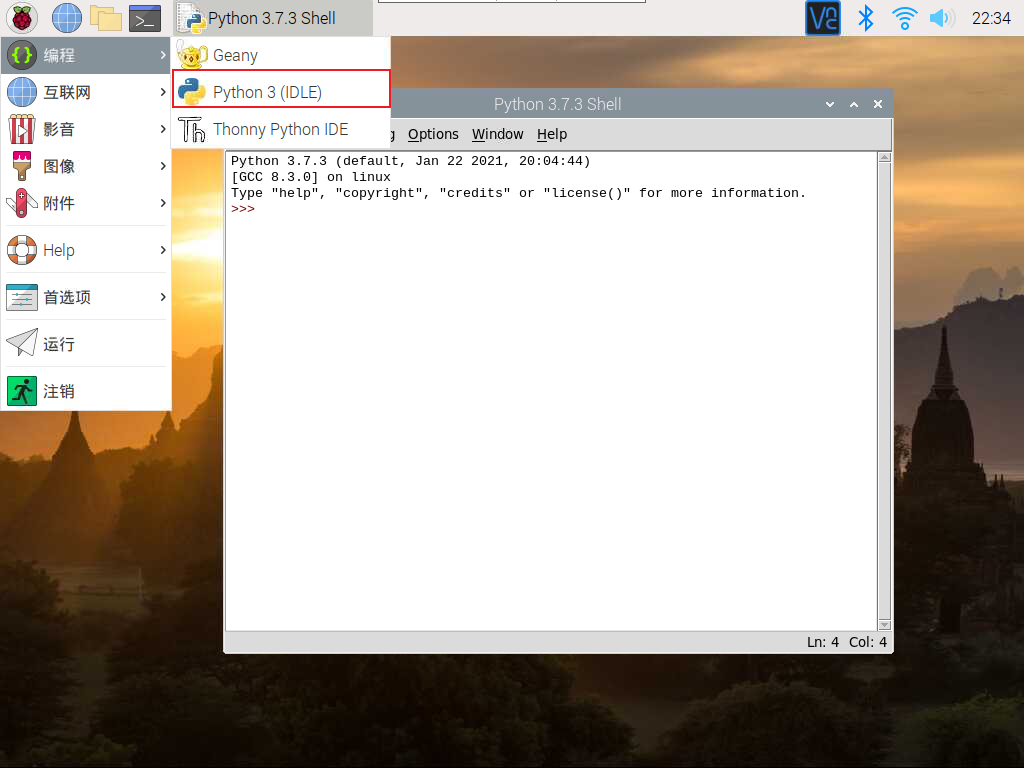Close the Python 3.7.3 Shell window
Viewport: 1024px width, 768px height.
878,104
